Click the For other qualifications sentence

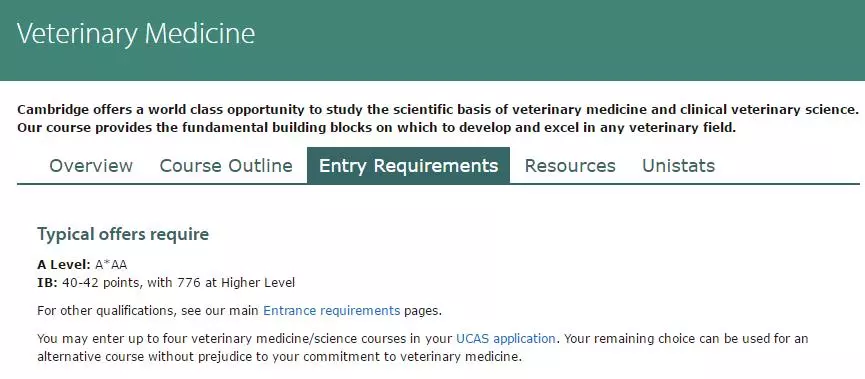239,311
